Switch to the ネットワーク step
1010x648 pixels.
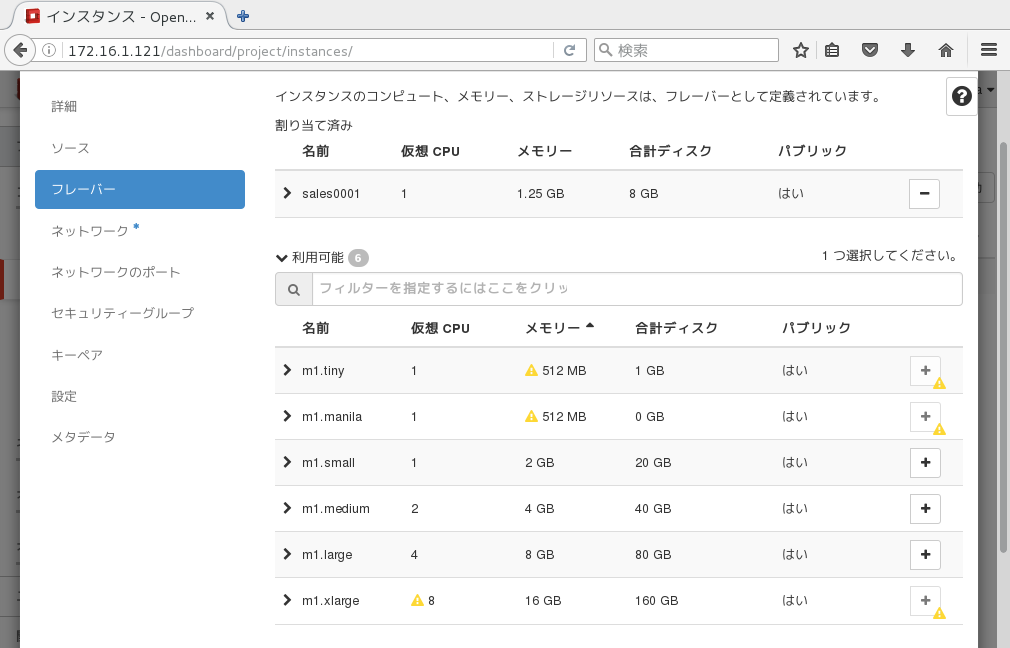pyautogui.click(x=90, y=231)
